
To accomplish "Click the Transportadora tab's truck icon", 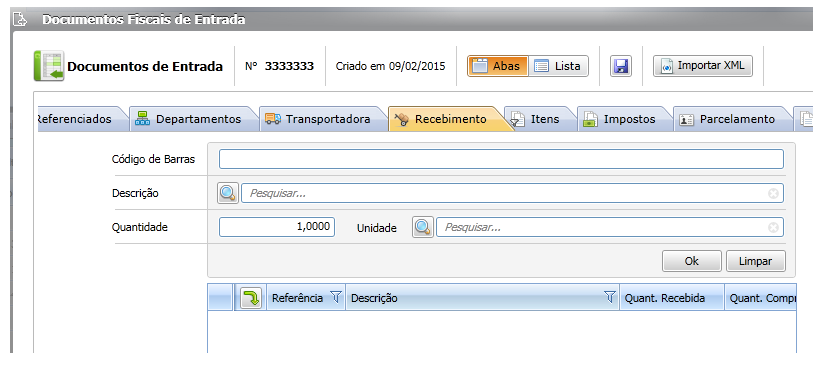I will (x=272, y=119).
